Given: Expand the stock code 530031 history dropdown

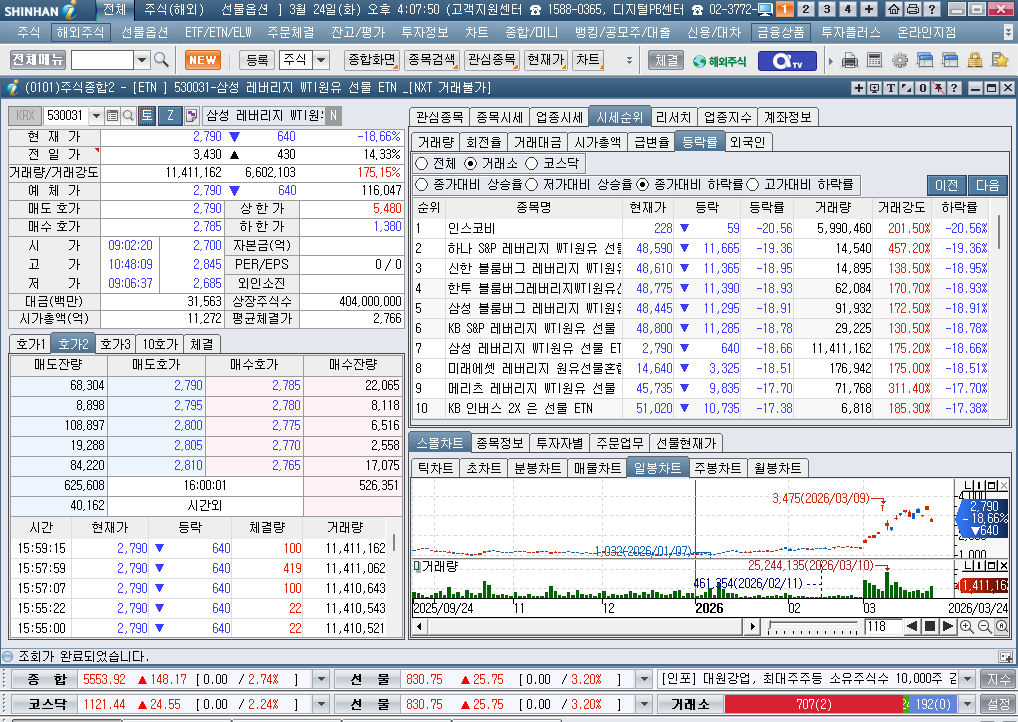Looking at the screenshot, I should (x=96, y=116).
